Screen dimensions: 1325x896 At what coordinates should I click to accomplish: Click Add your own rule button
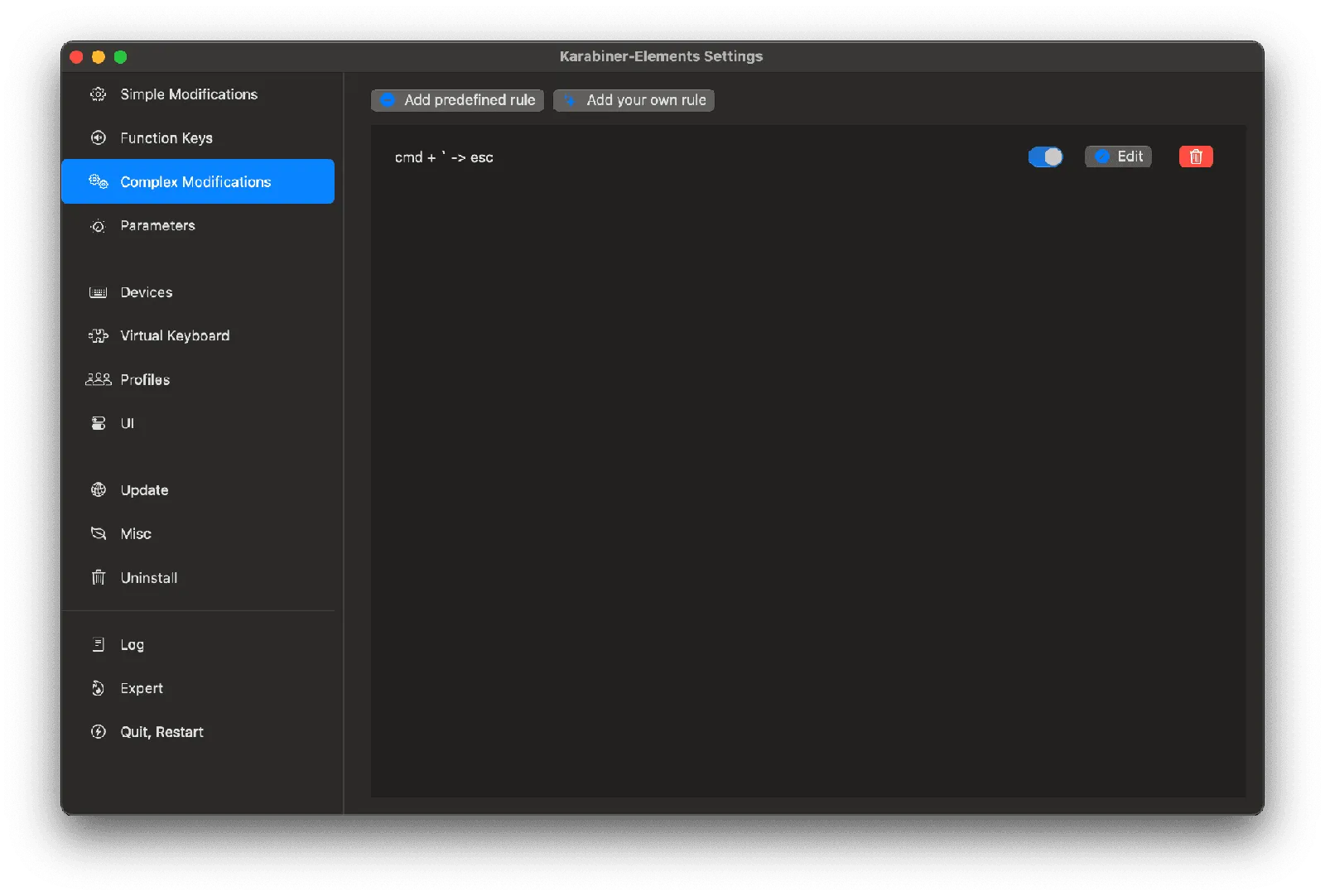pyautogui.click(x=634, y=100)
